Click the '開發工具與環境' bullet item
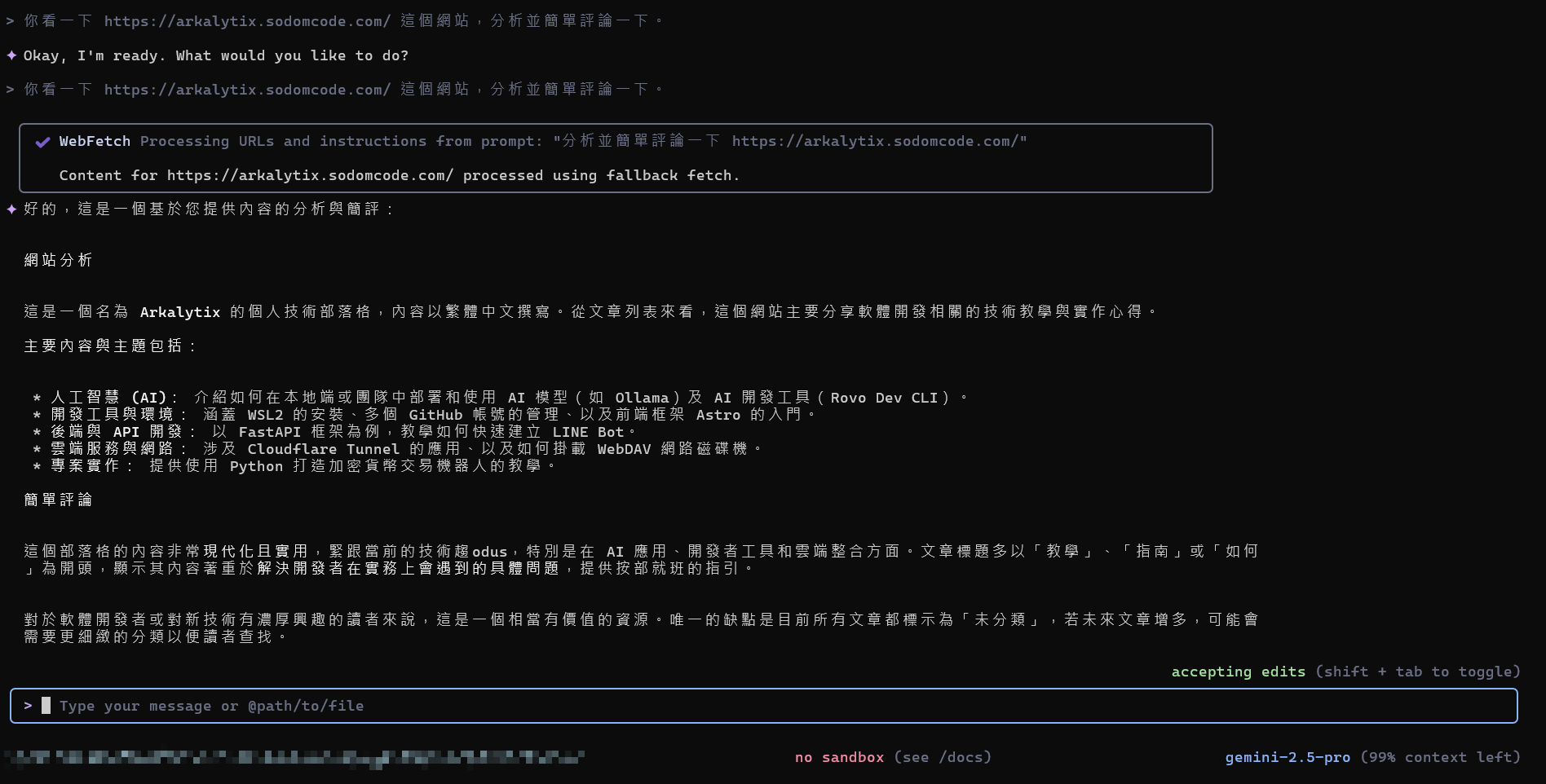Viewport: 1546px width, 784px height. tap(424, 415)
